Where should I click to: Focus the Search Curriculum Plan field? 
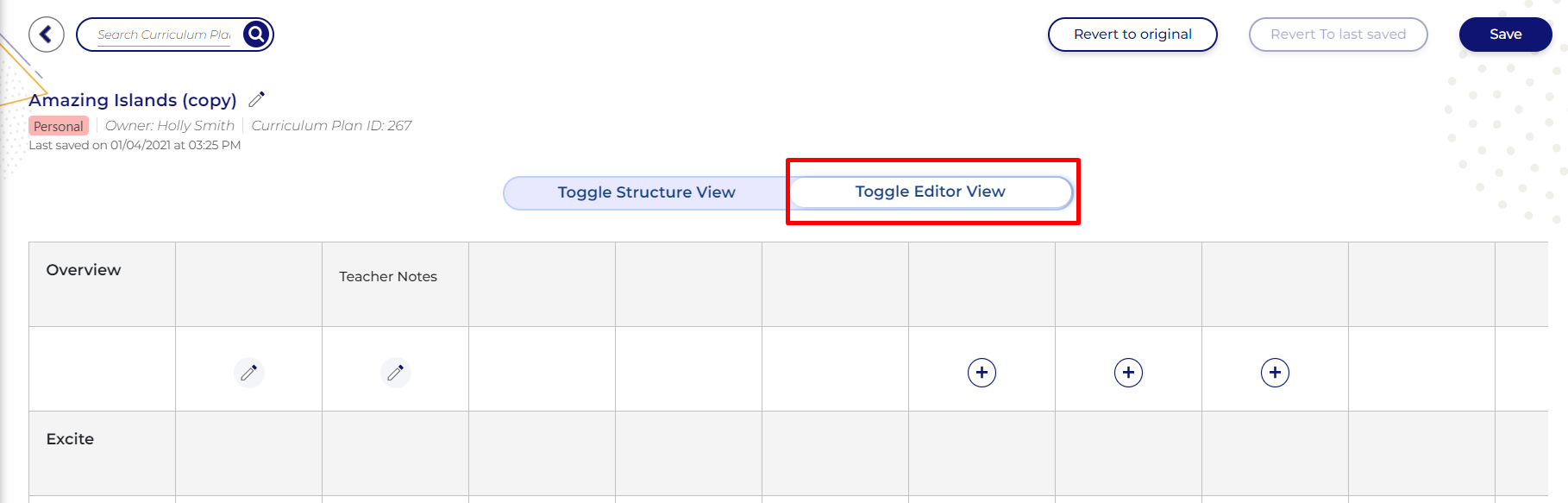164,35
